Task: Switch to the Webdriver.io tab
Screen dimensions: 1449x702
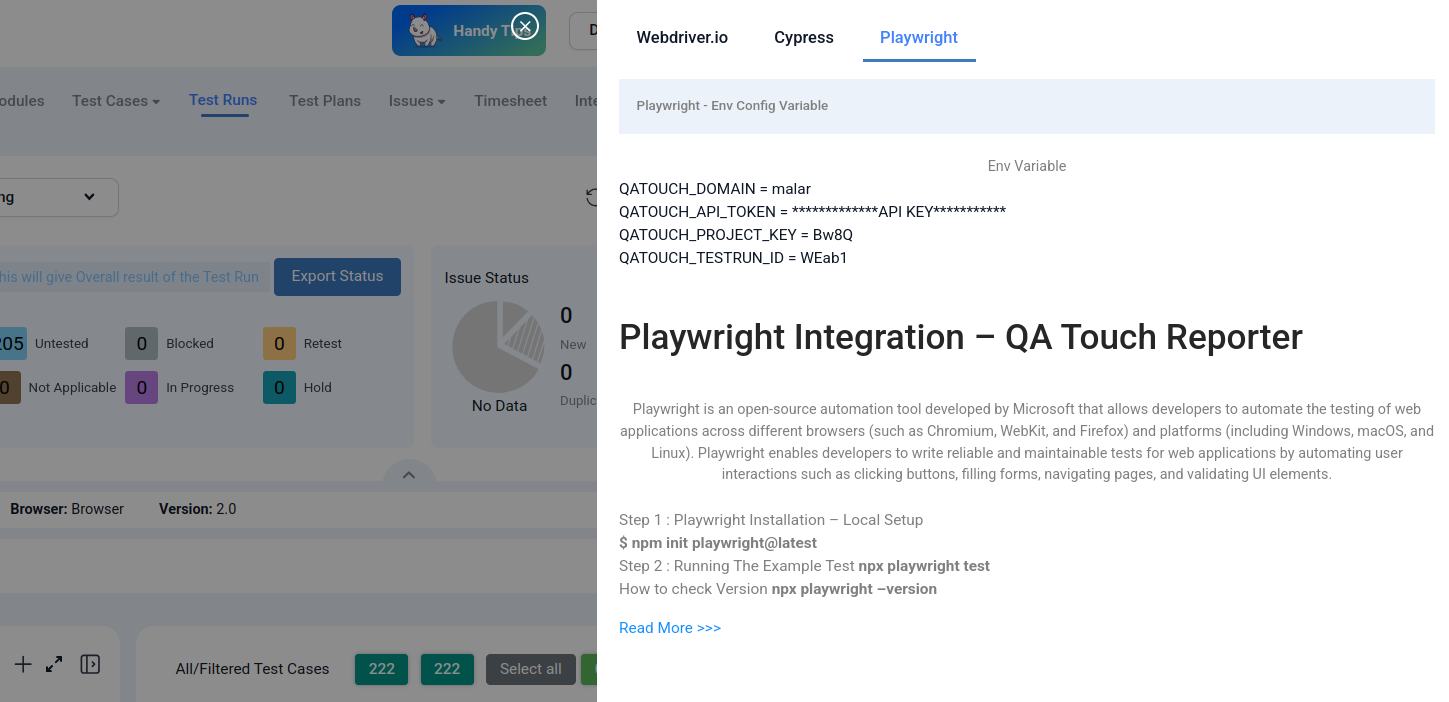Action: (x=682, y=38)
